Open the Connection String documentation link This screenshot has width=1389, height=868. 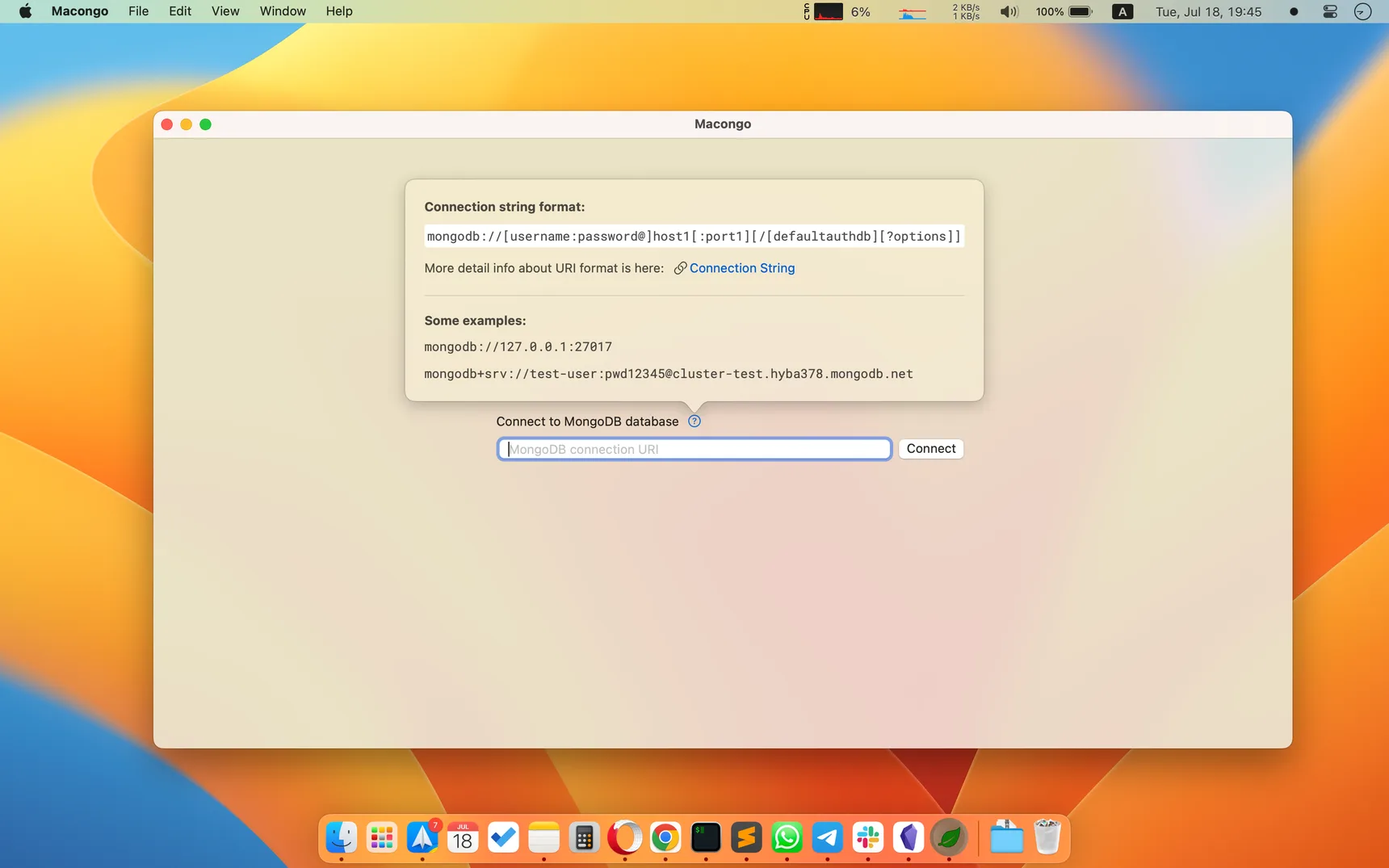(x=741, y=268)
